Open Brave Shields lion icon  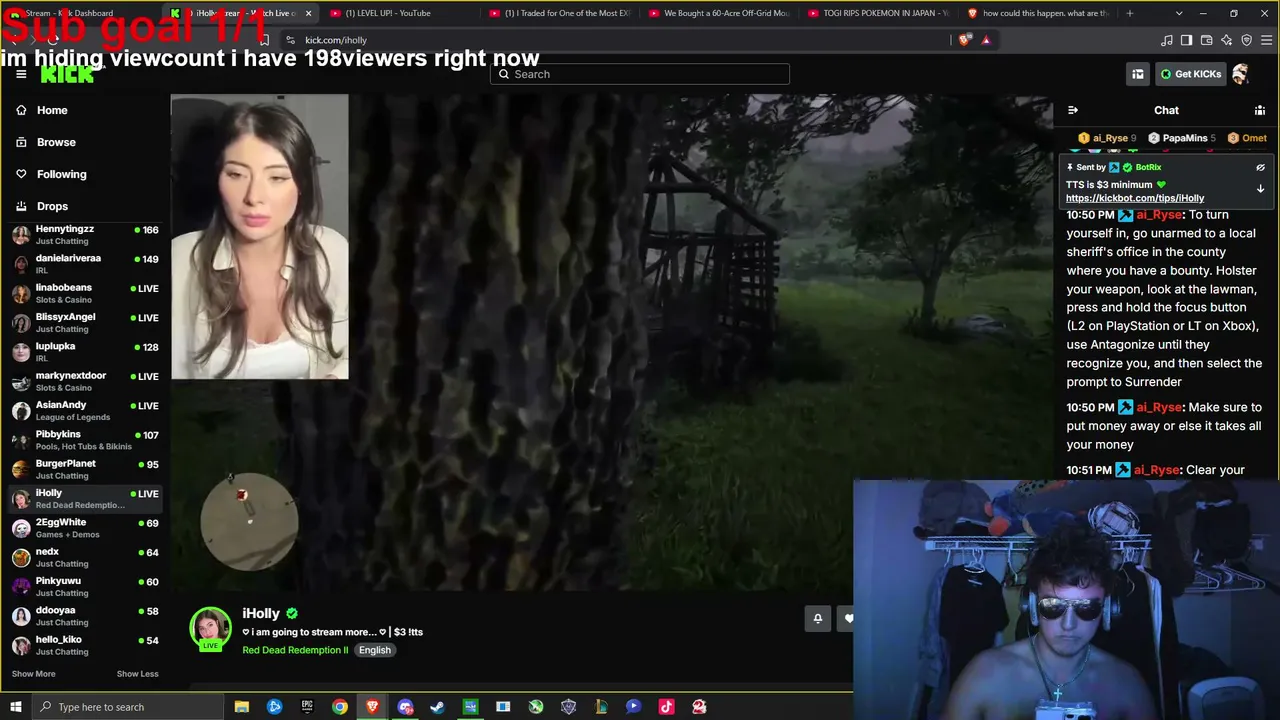[x=964, y=40]
